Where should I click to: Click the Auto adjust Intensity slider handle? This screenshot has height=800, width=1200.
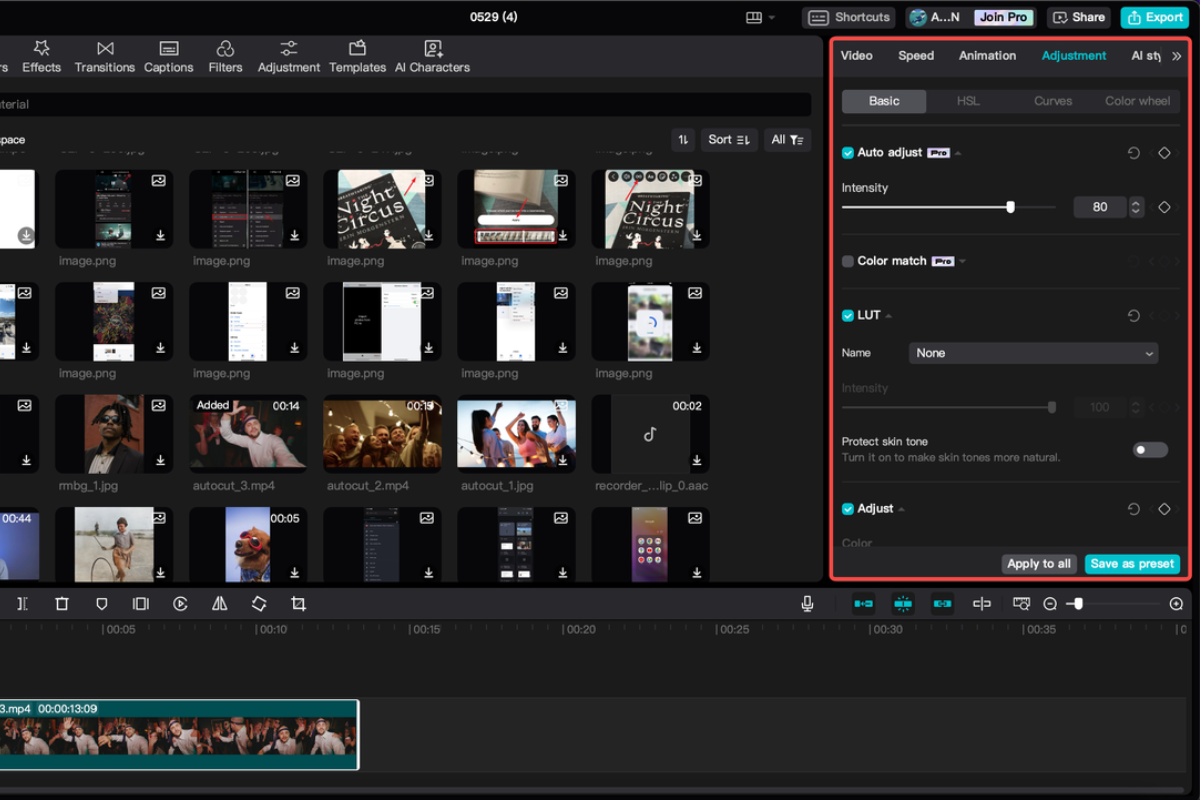[1010, 207]
